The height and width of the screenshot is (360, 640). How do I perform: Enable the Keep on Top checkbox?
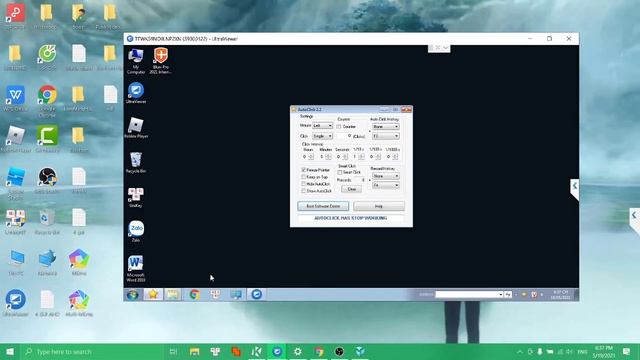304,177
